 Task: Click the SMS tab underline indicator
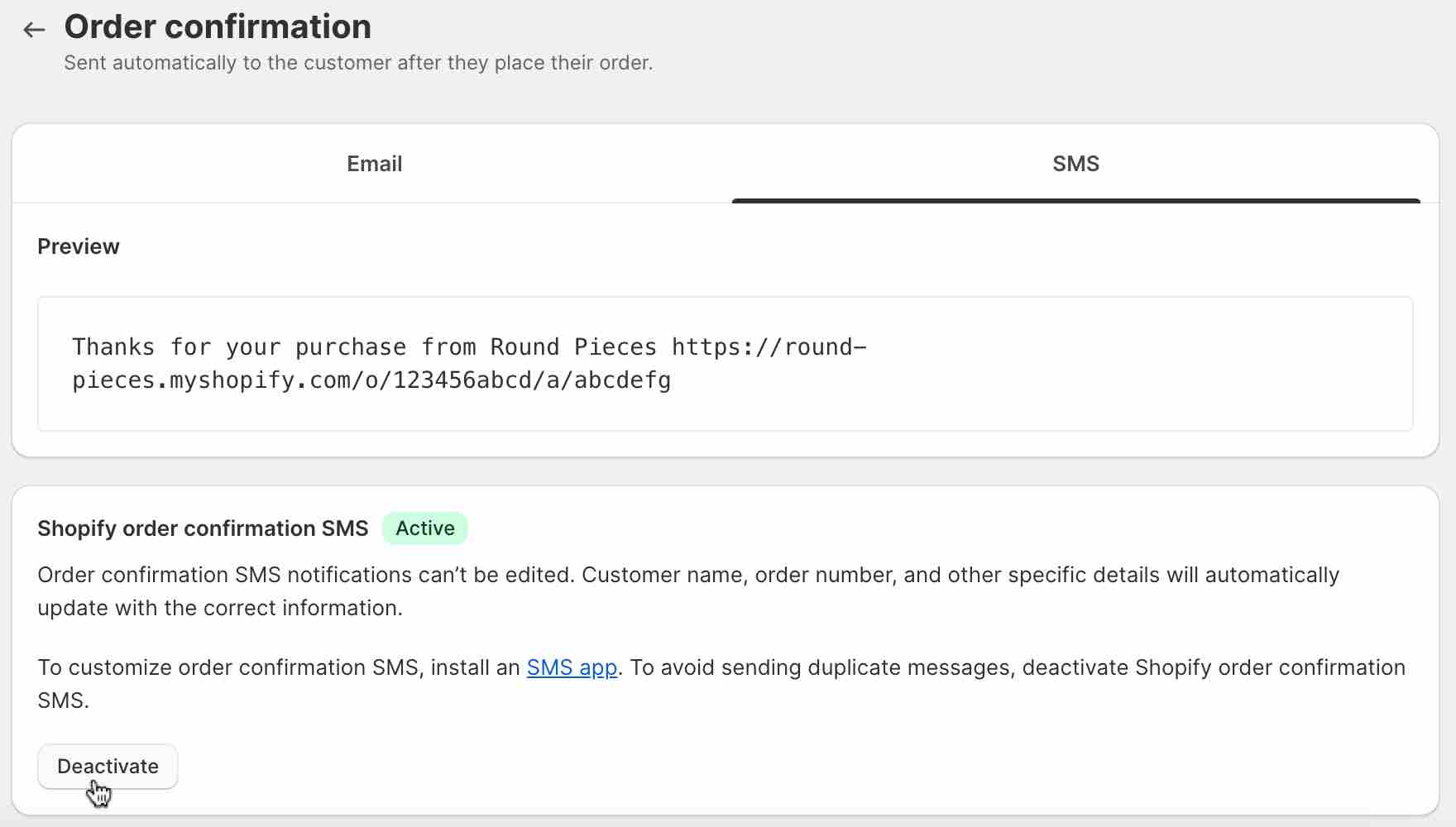click(x=1075, y=198)
